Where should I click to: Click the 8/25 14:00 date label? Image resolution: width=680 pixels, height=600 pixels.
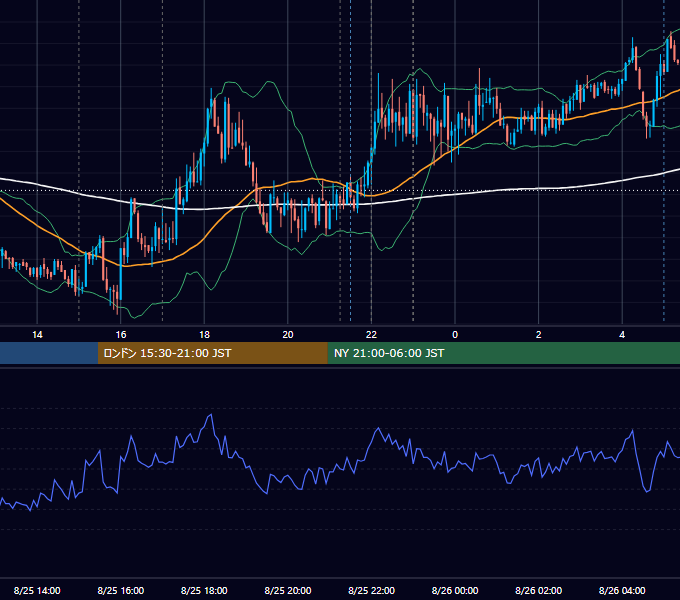click(37, 590)
